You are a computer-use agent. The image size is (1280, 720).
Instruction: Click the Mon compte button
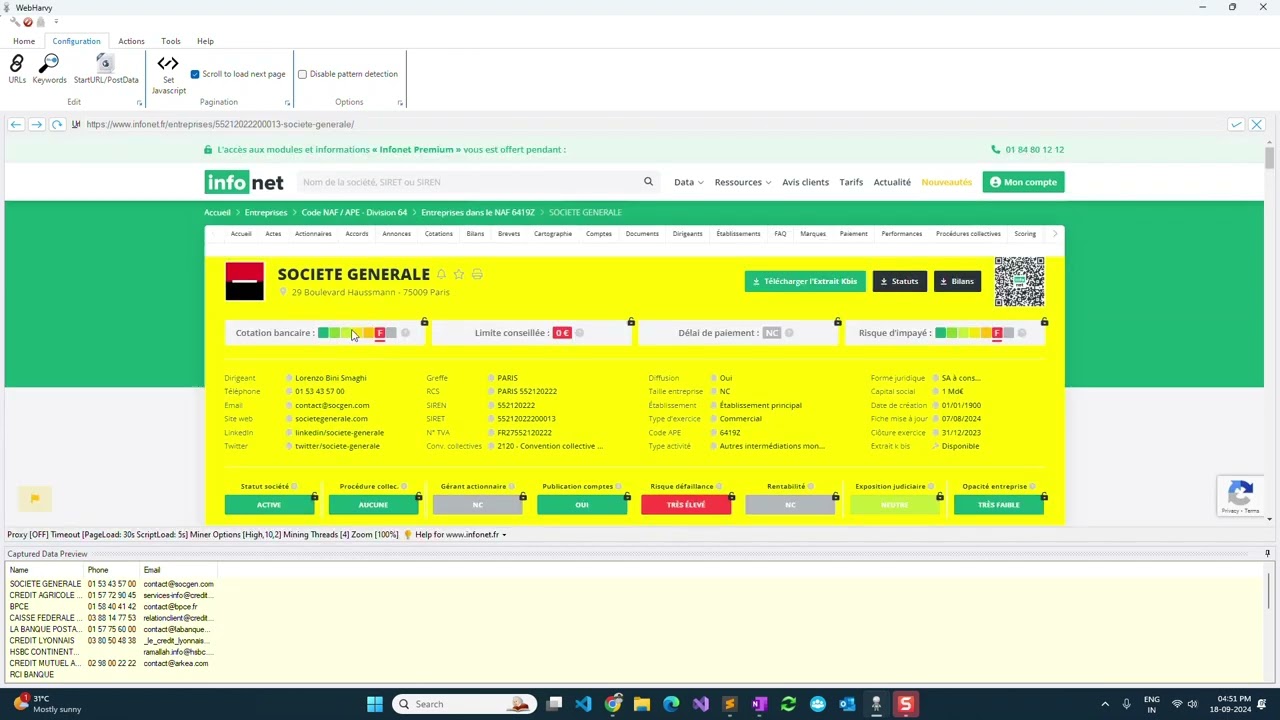tap(1023, 182)
